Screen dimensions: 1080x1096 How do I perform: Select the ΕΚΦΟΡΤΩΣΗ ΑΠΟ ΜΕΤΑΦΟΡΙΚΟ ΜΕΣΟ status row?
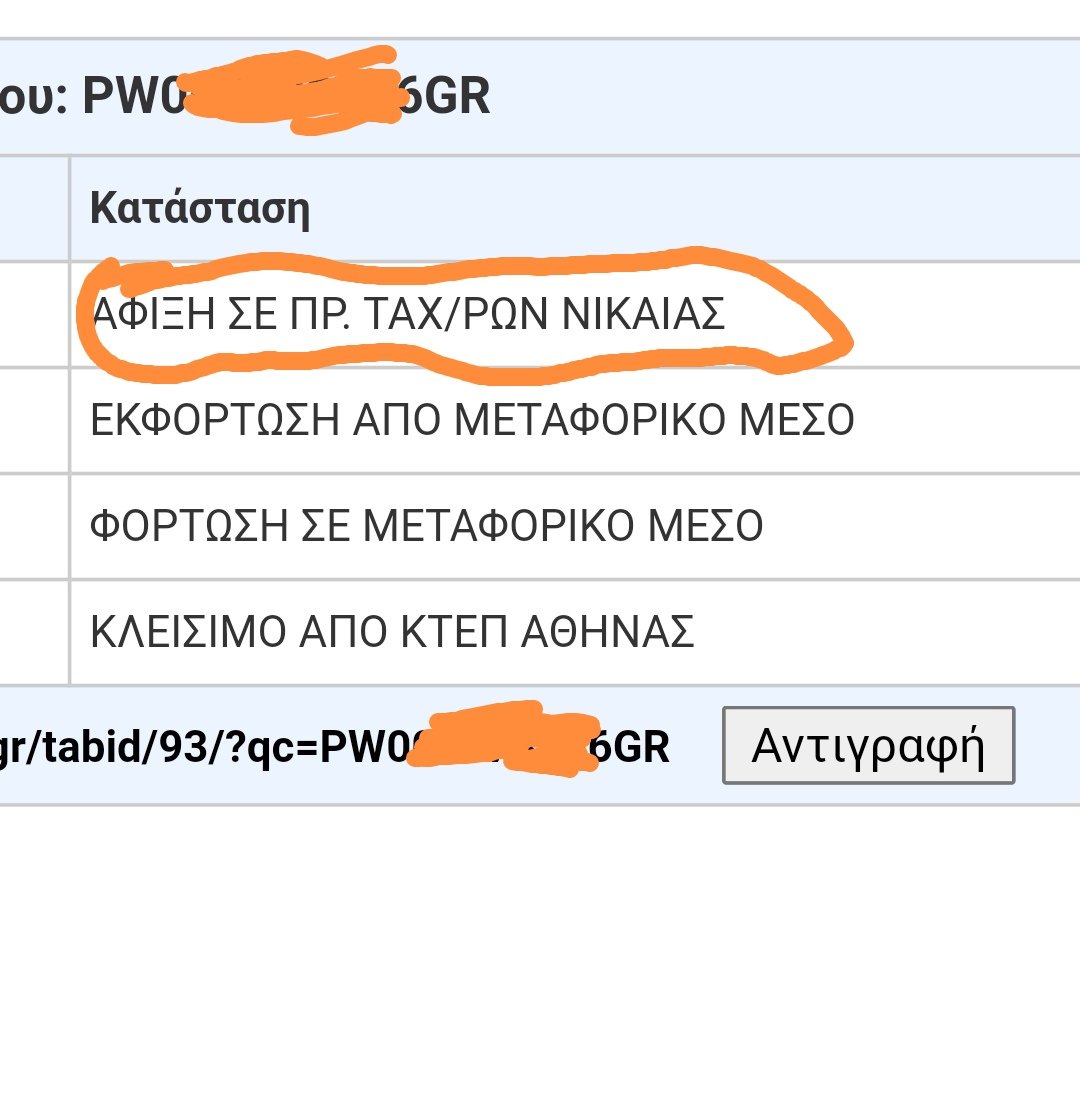point(575,420)
